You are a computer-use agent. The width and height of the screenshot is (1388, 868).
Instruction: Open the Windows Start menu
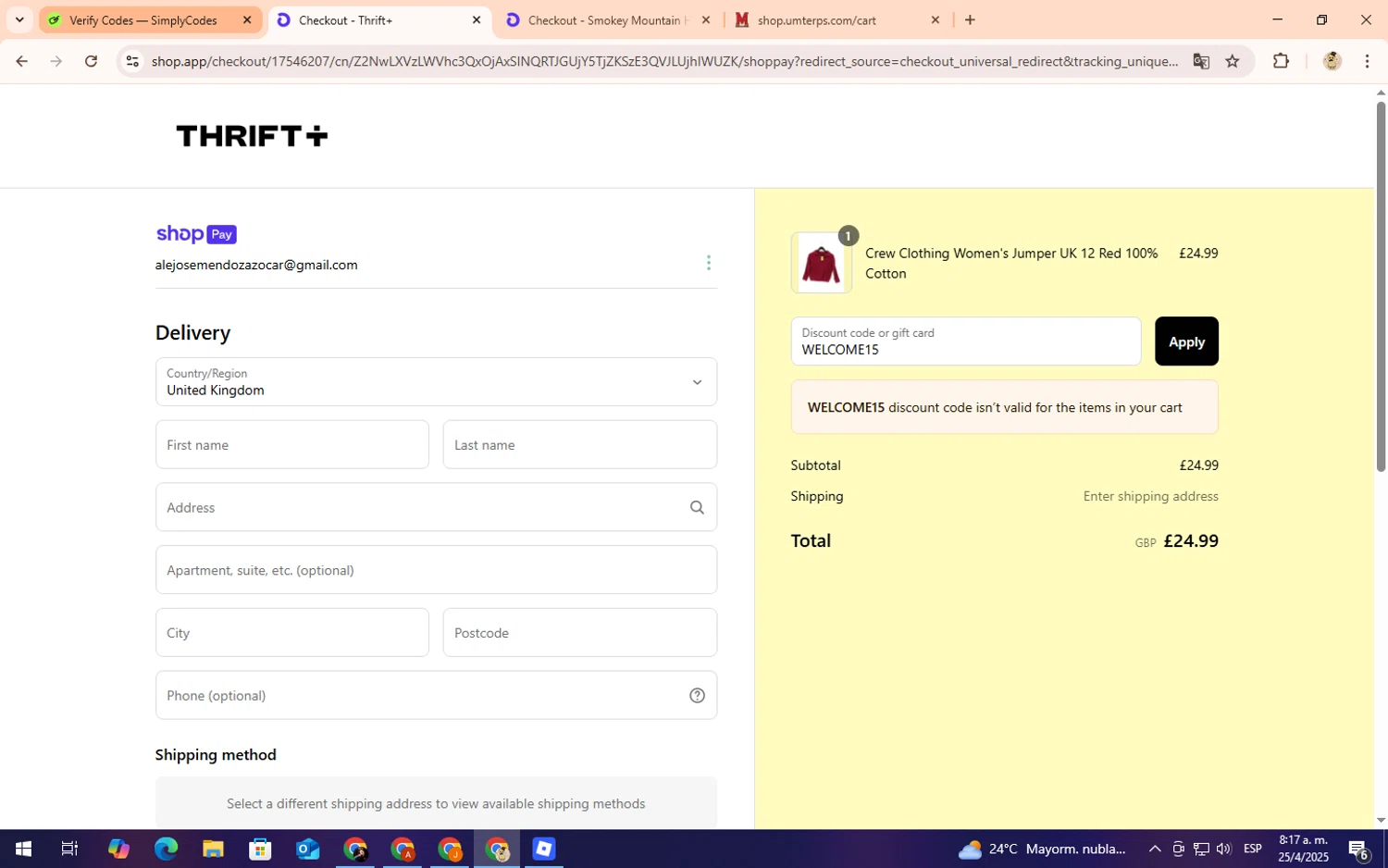tap(23, 849)
